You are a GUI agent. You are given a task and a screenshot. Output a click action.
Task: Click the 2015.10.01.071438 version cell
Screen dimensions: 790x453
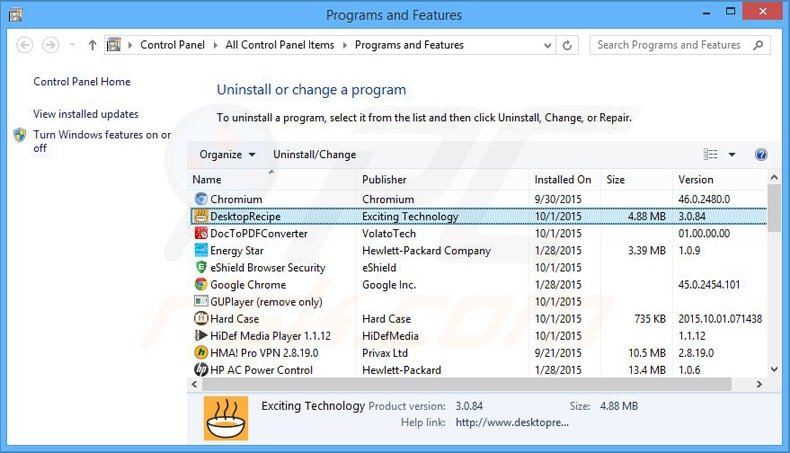[x=720, y=319]
